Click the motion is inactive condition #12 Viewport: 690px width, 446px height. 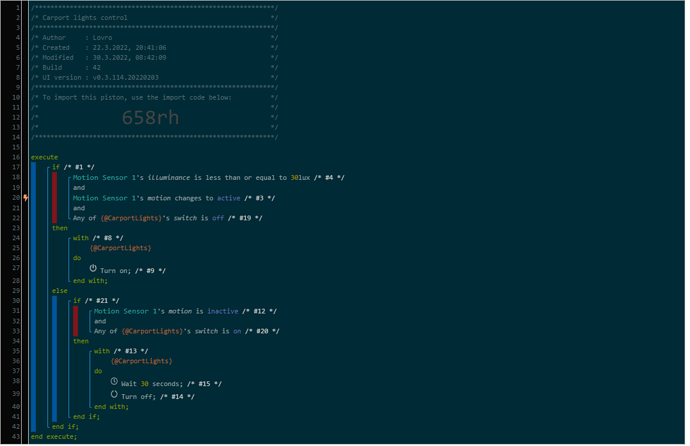[x=185, y=311]
